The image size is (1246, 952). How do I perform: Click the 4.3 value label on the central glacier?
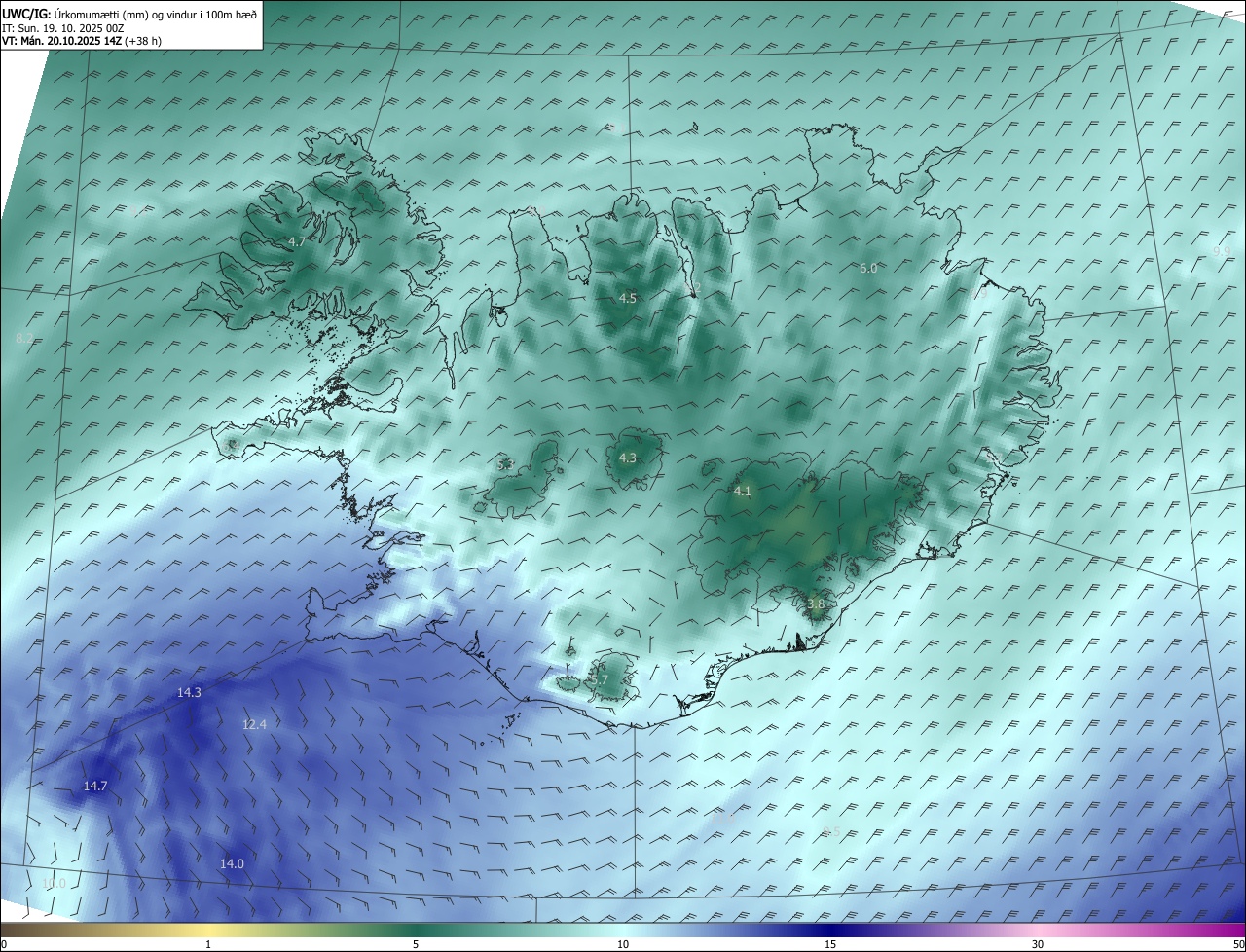[628, 458]
